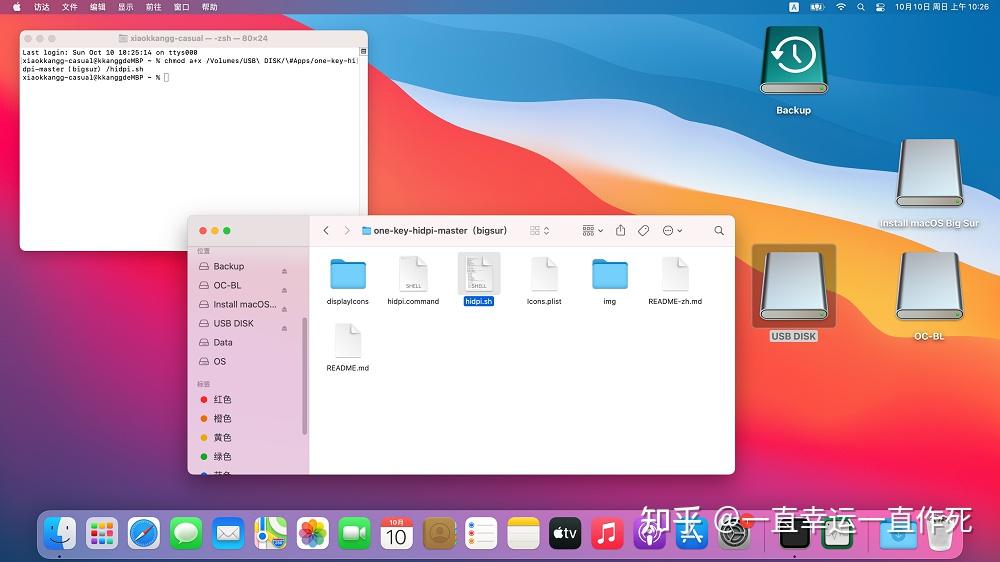1000x562 pixels.
Task: Open Calendar from the Dock
Action: 396,533
